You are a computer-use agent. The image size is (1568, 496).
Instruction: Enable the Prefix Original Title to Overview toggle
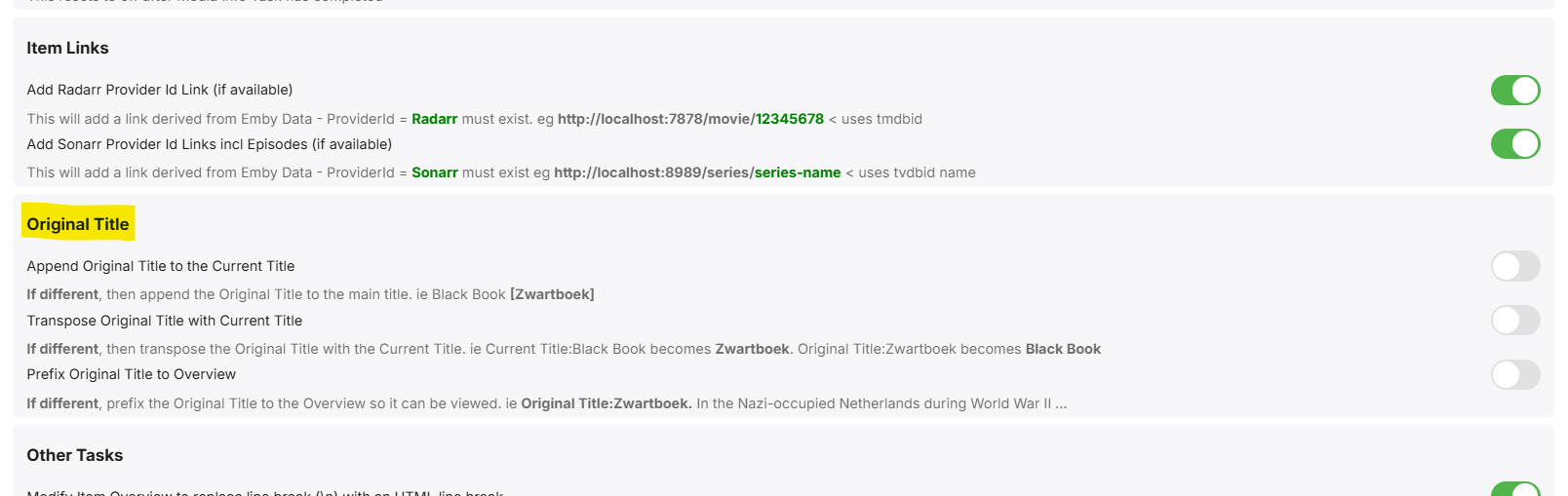pos(1514,374)
